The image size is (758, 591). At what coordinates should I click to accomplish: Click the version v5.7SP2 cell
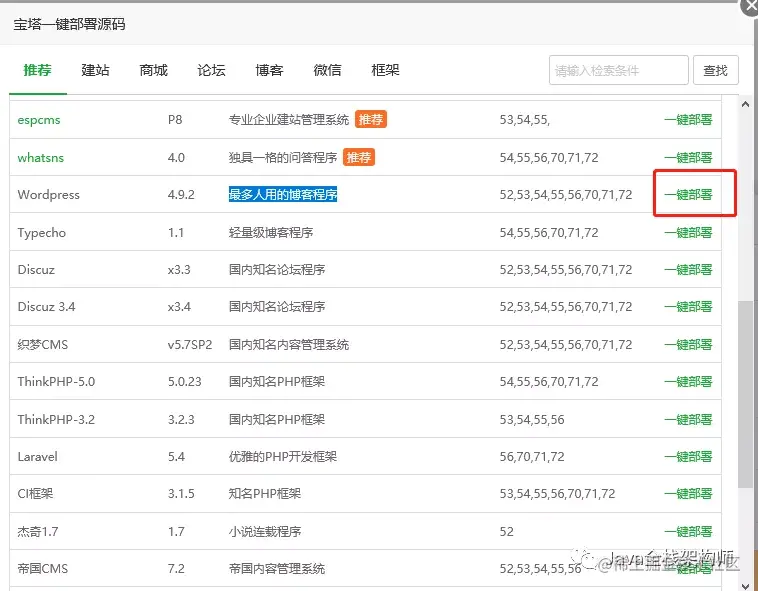190,345
